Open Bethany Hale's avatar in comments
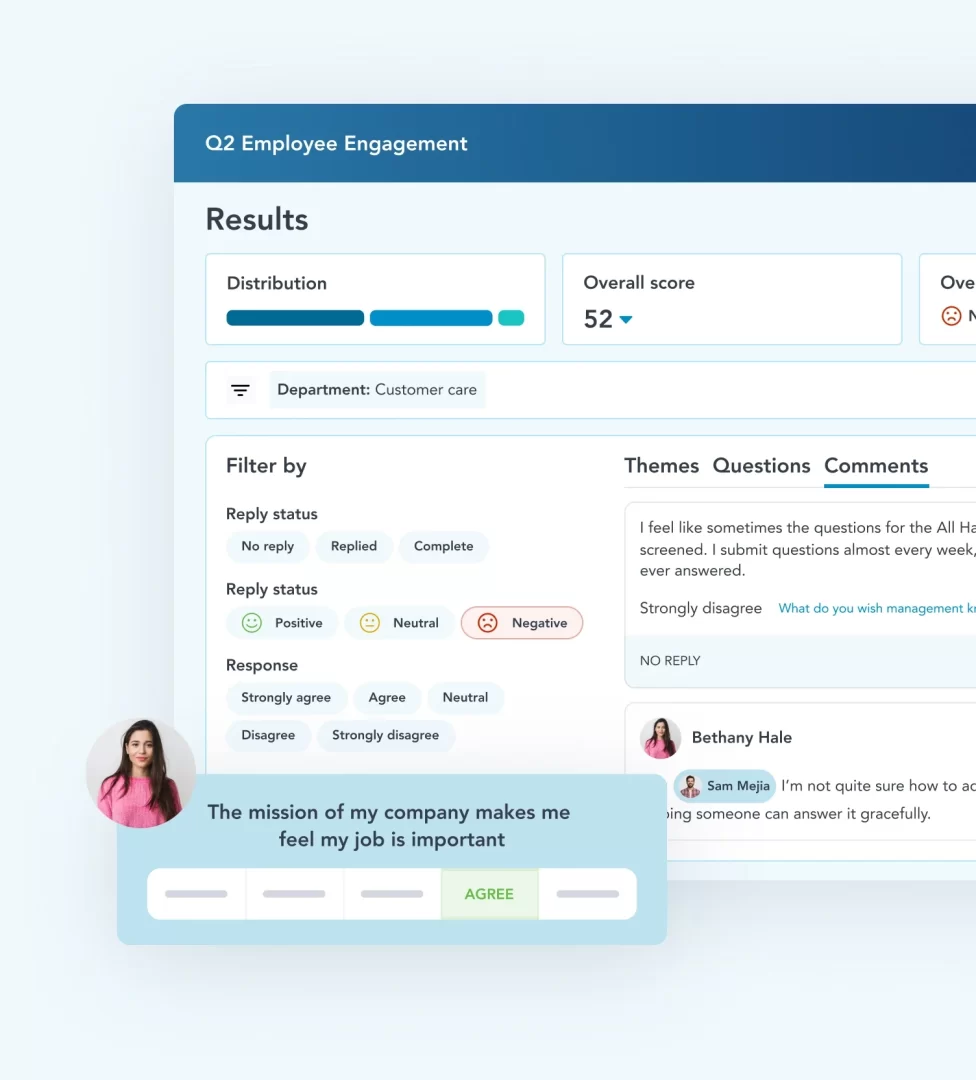 pos(661,738)
